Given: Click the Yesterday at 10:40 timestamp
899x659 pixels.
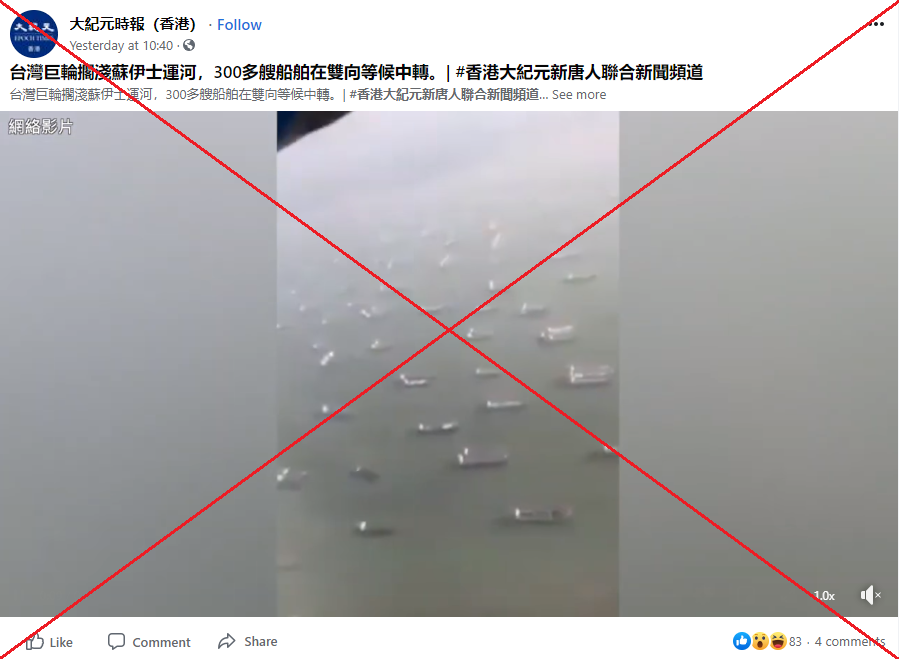Looking at the screenshot, I should tap(121, 45).
